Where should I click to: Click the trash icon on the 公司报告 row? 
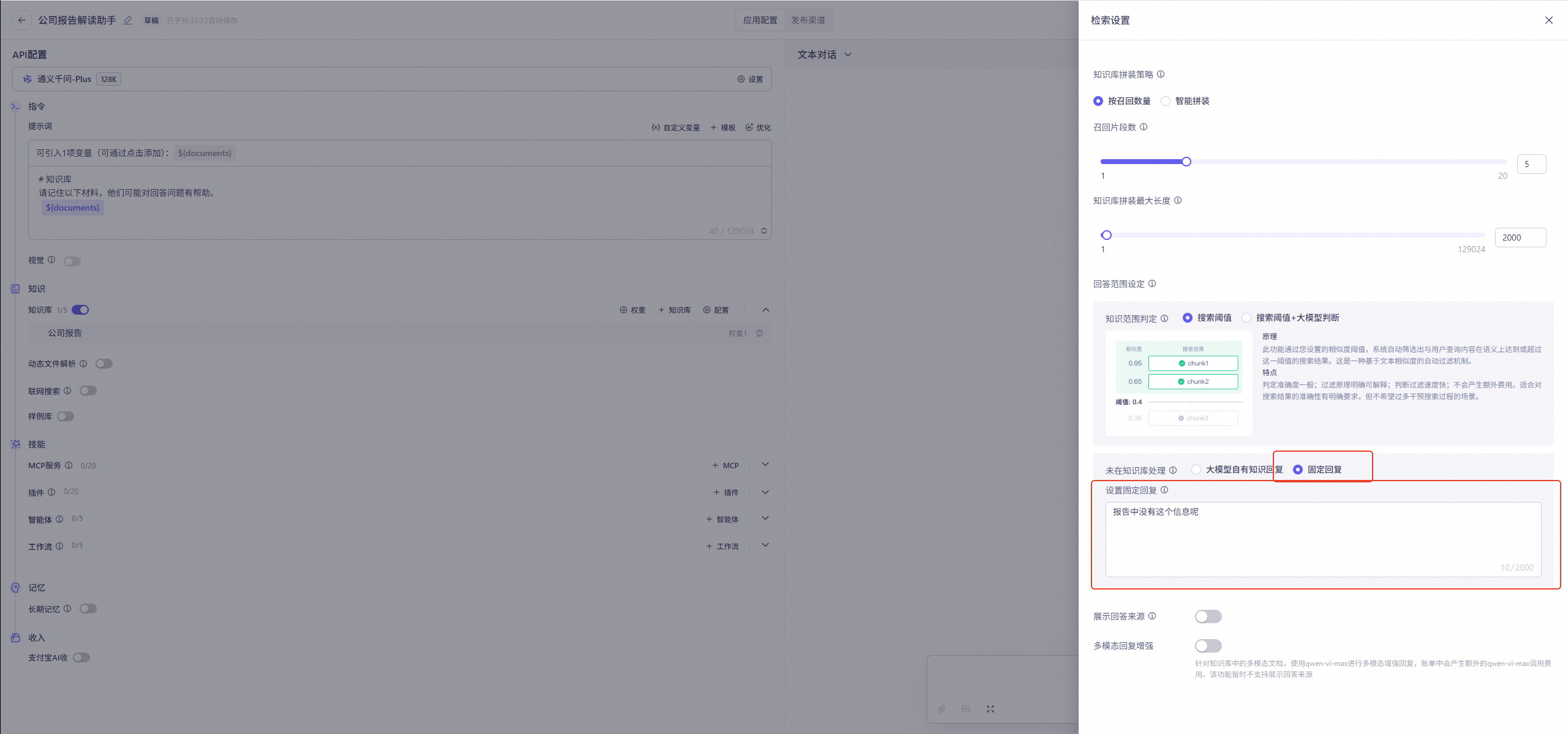759,333
